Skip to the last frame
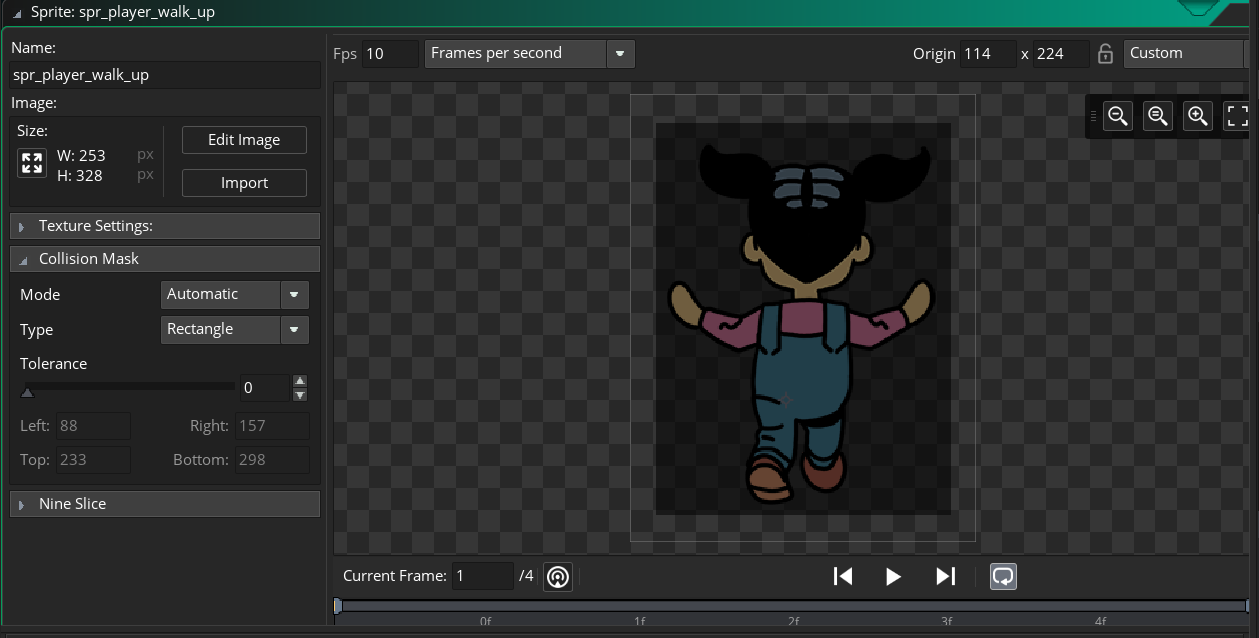This screenshot has width=1259, height=638. (x=945, y=576)
